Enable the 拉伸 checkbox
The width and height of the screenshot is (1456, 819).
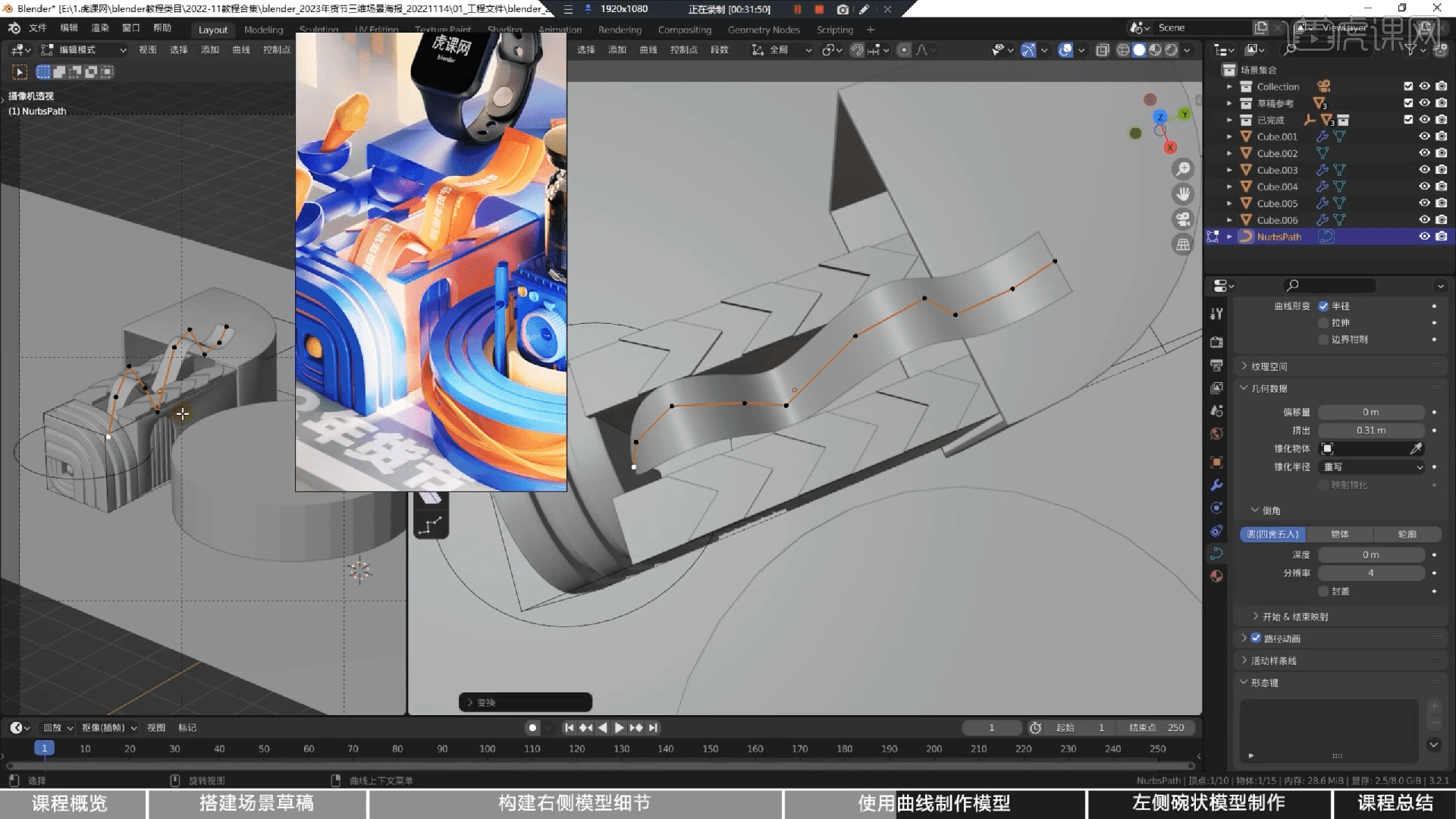(x=1323, y=323)
